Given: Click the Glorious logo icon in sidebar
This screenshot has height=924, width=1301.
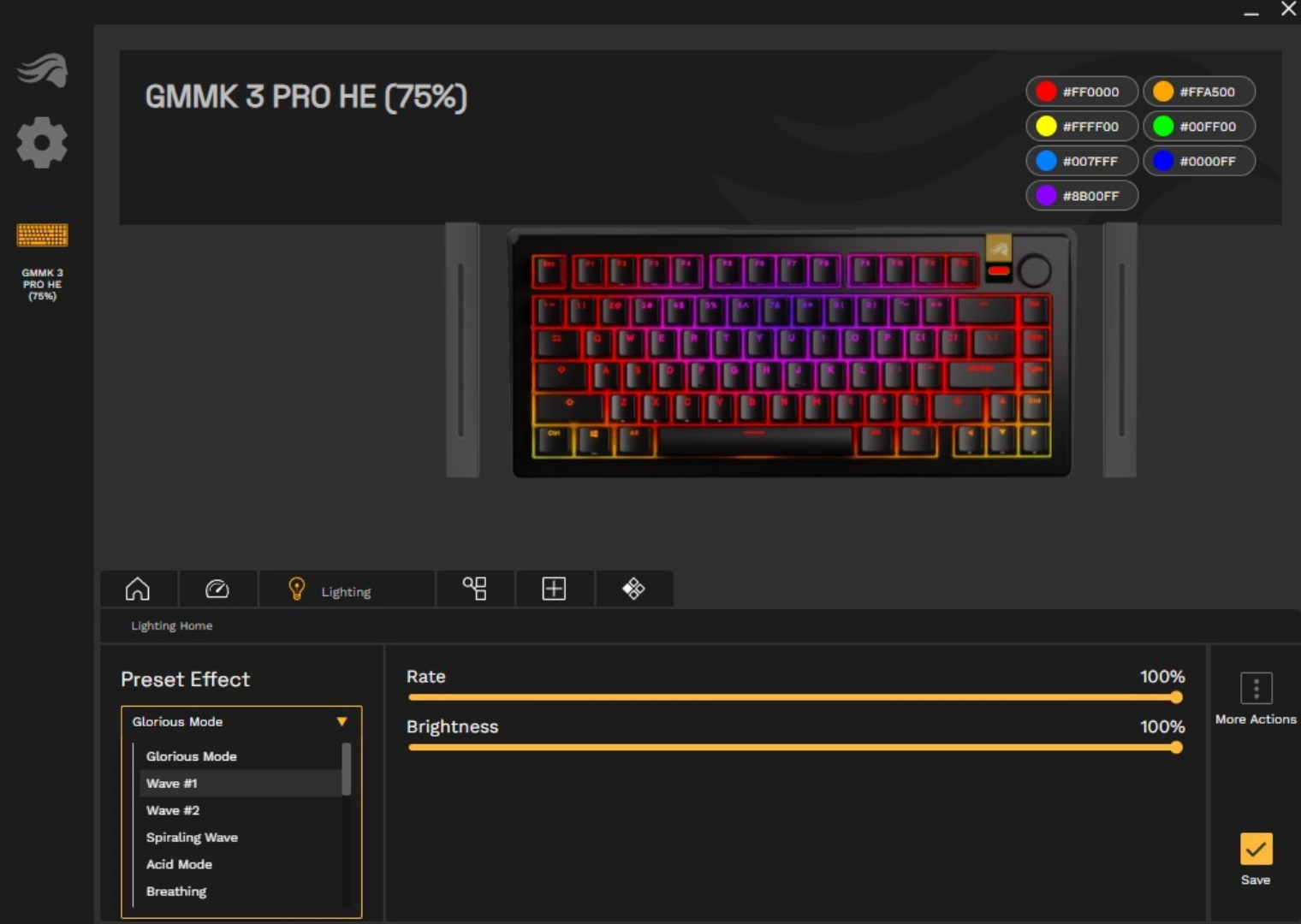Looking at the screenshot, I should (x=43, y=70).
